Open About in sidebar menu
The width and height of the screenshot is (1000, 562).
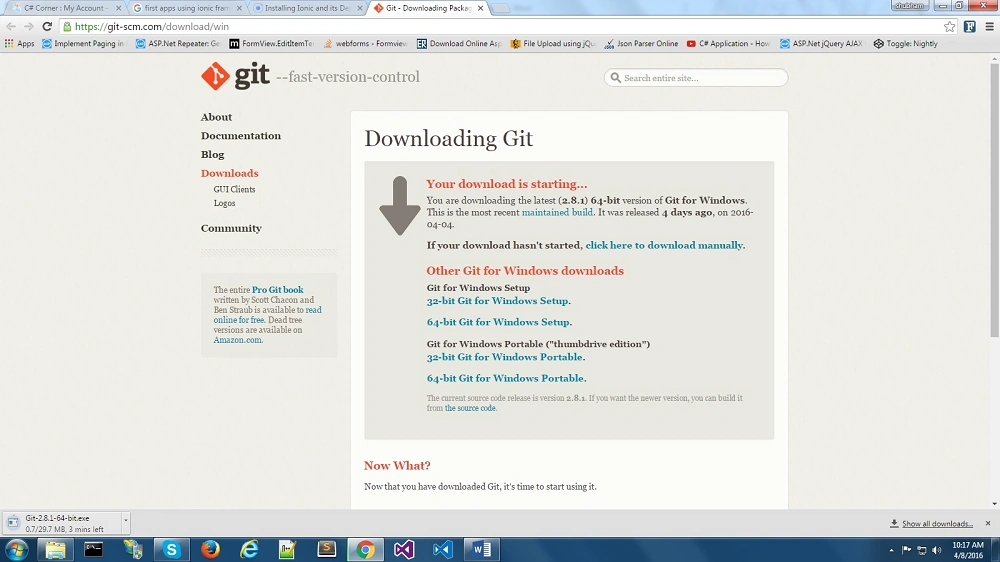(216, 117)
